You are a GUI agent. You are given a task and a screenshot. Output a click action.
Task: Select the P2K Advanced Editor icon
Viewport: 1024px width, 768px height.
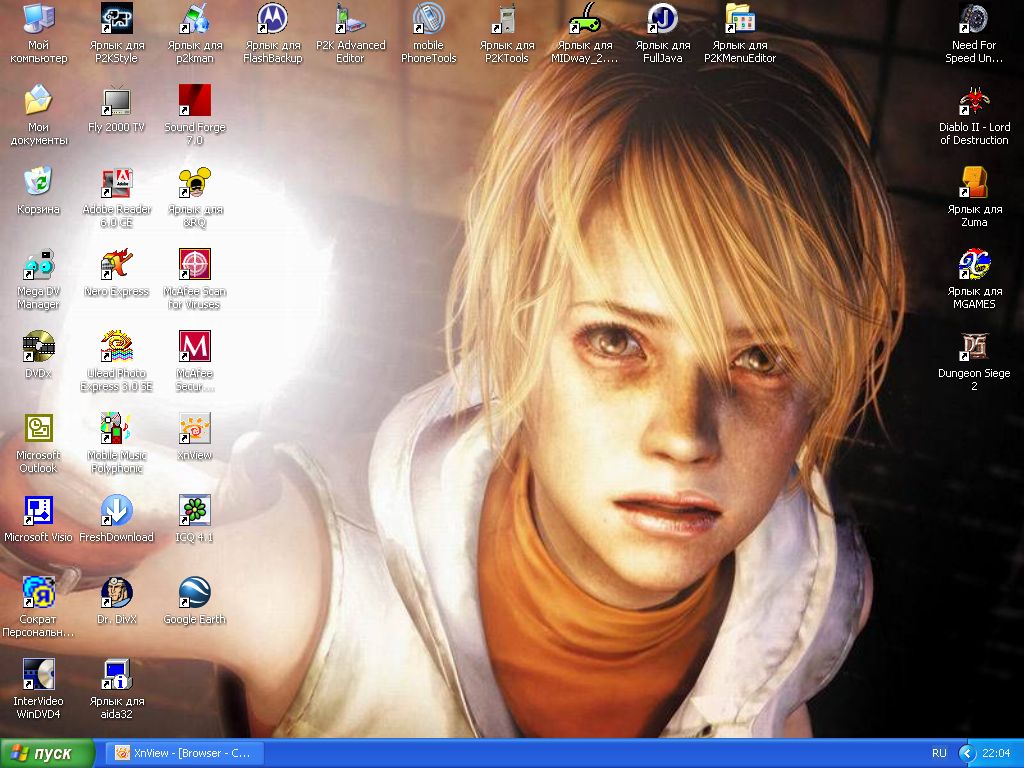tap(351, 18)
